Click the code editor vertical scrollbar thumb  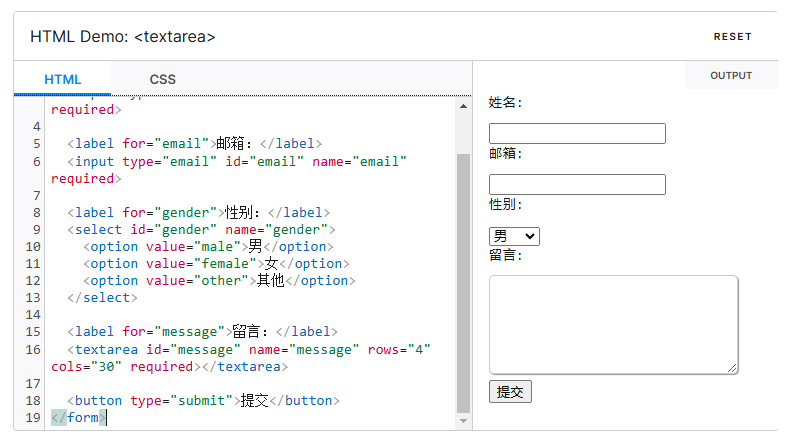(x=462, y=280)
